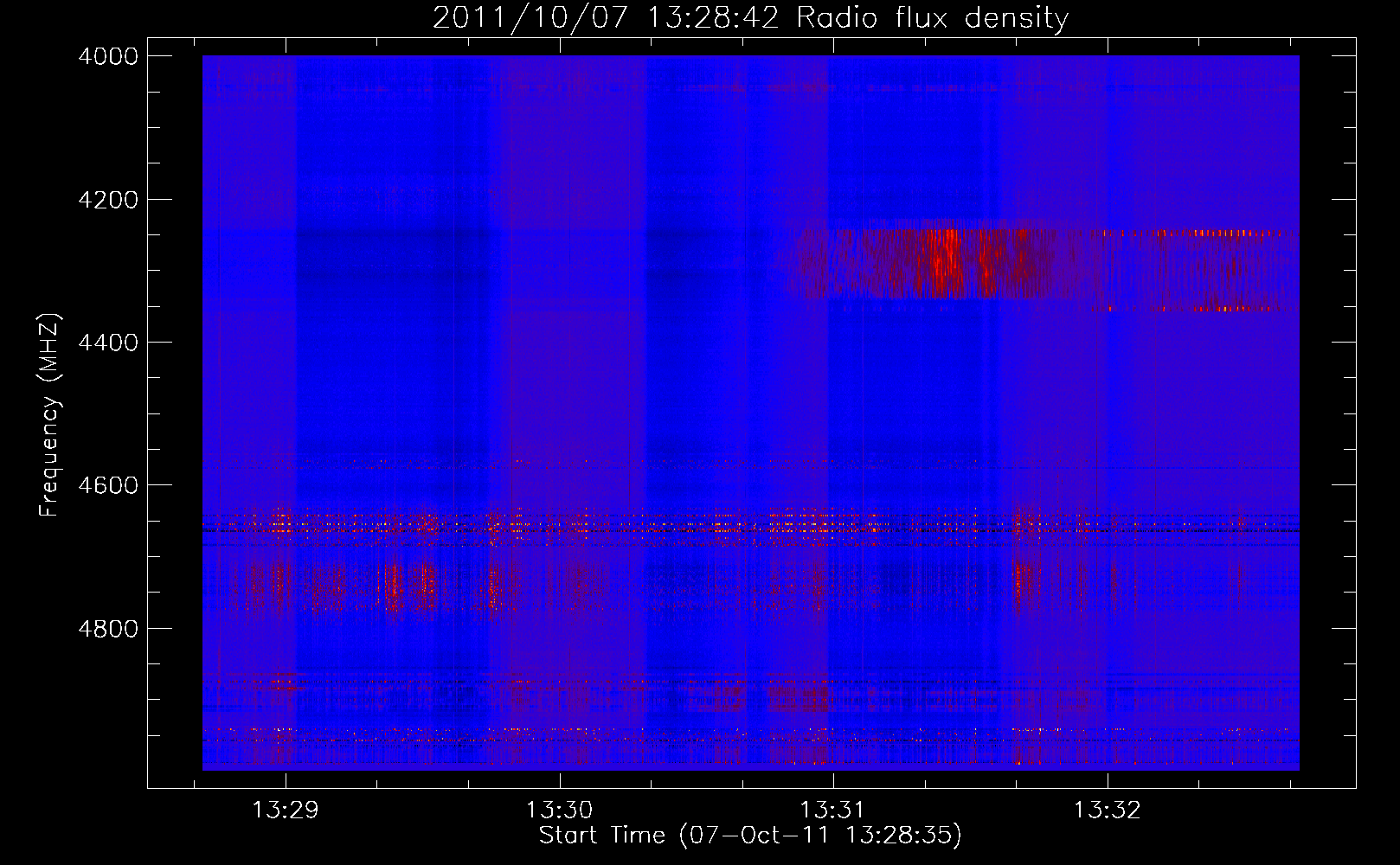
Task: Click the 13:31 time tick label
Action: click(832, 810)
